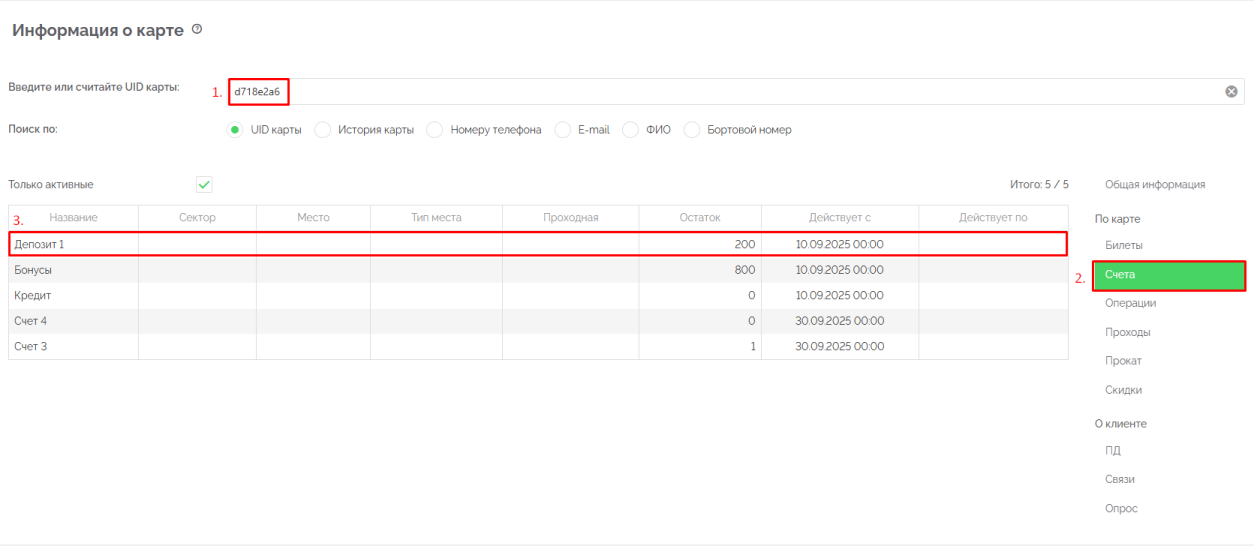Choose the ФИО search radio button

(631, 130)
